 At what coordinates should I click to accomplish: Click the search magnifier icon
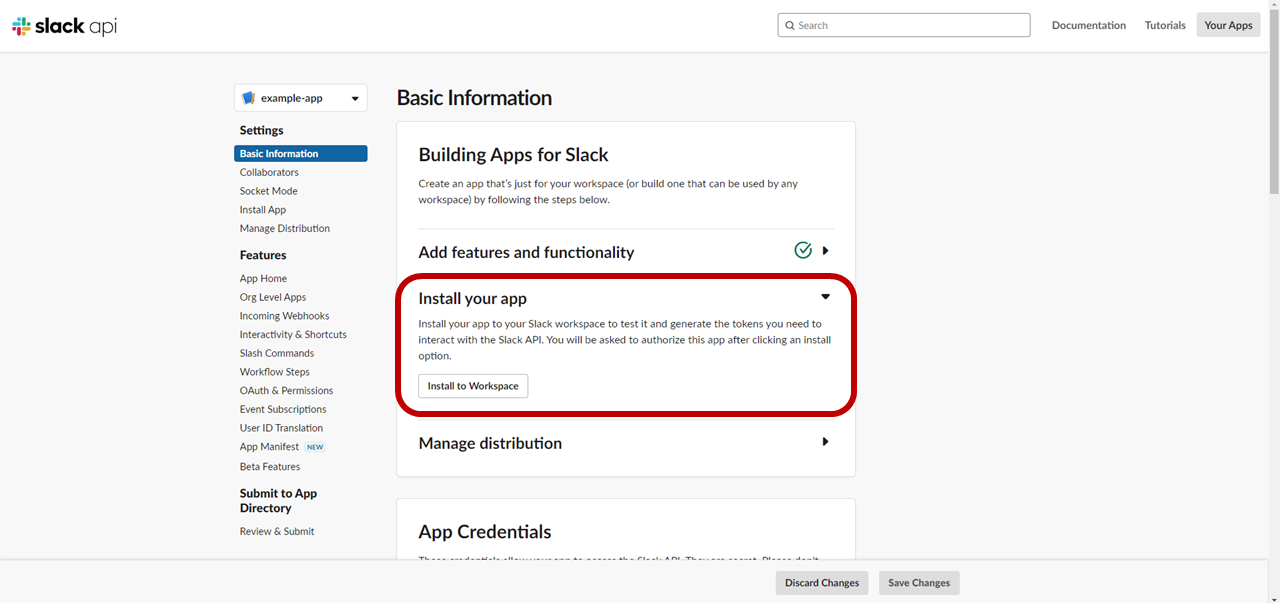[x=790, y=25]
